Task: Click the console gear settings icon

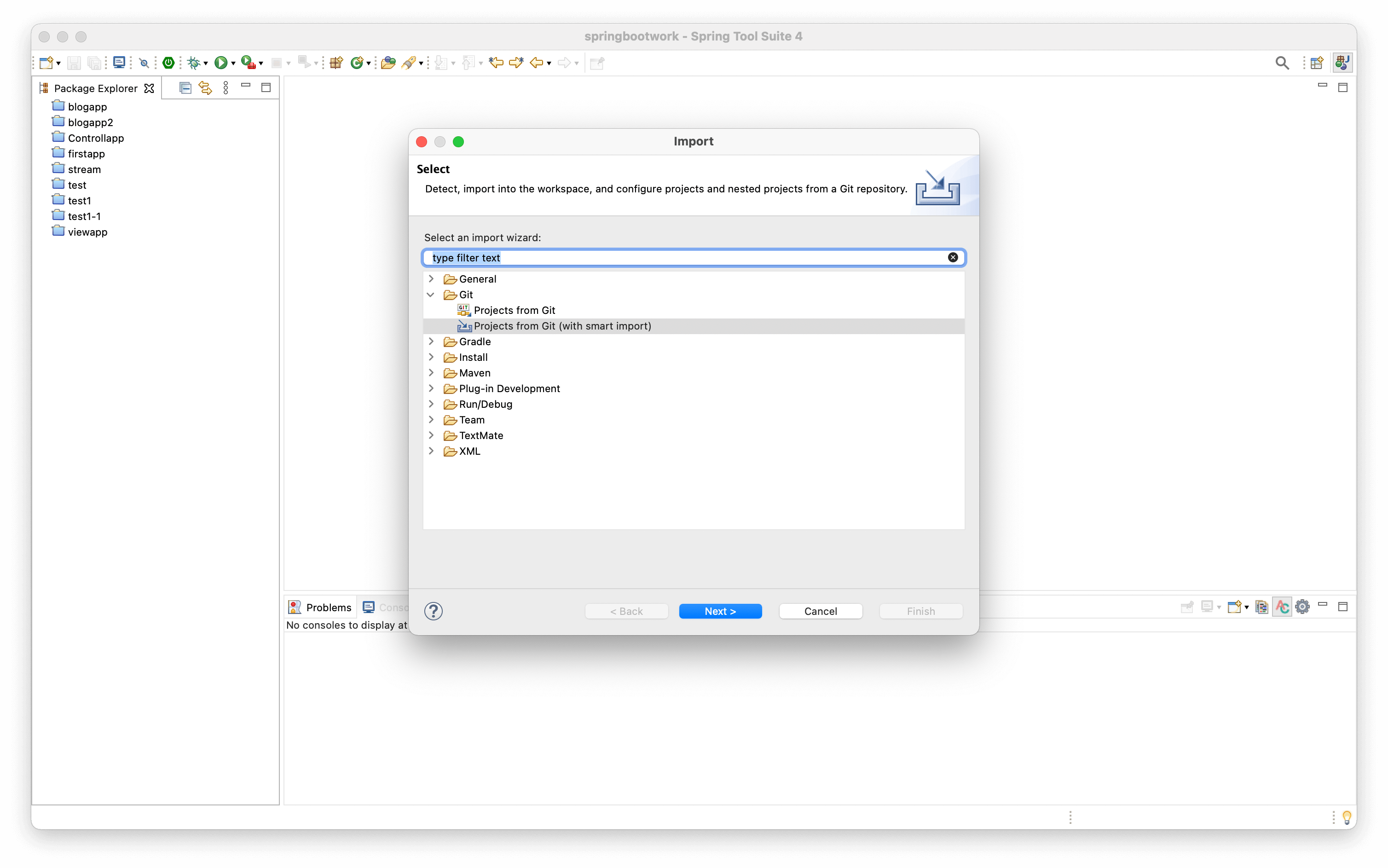Action: (1302, 606)
